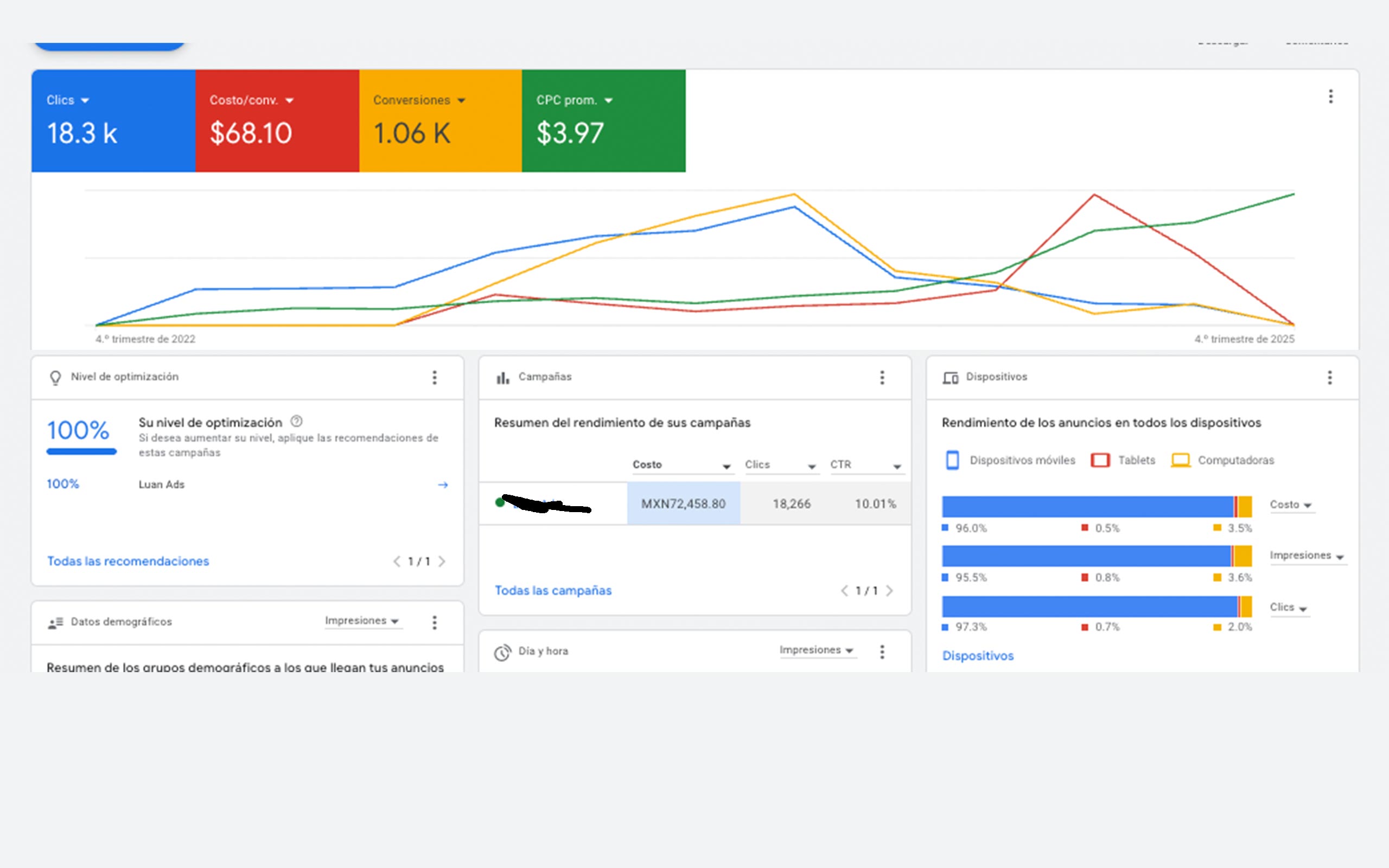Click the blue Costo bar for mobile devices
Viewport: 1389px width, 868px height.
1087,506
